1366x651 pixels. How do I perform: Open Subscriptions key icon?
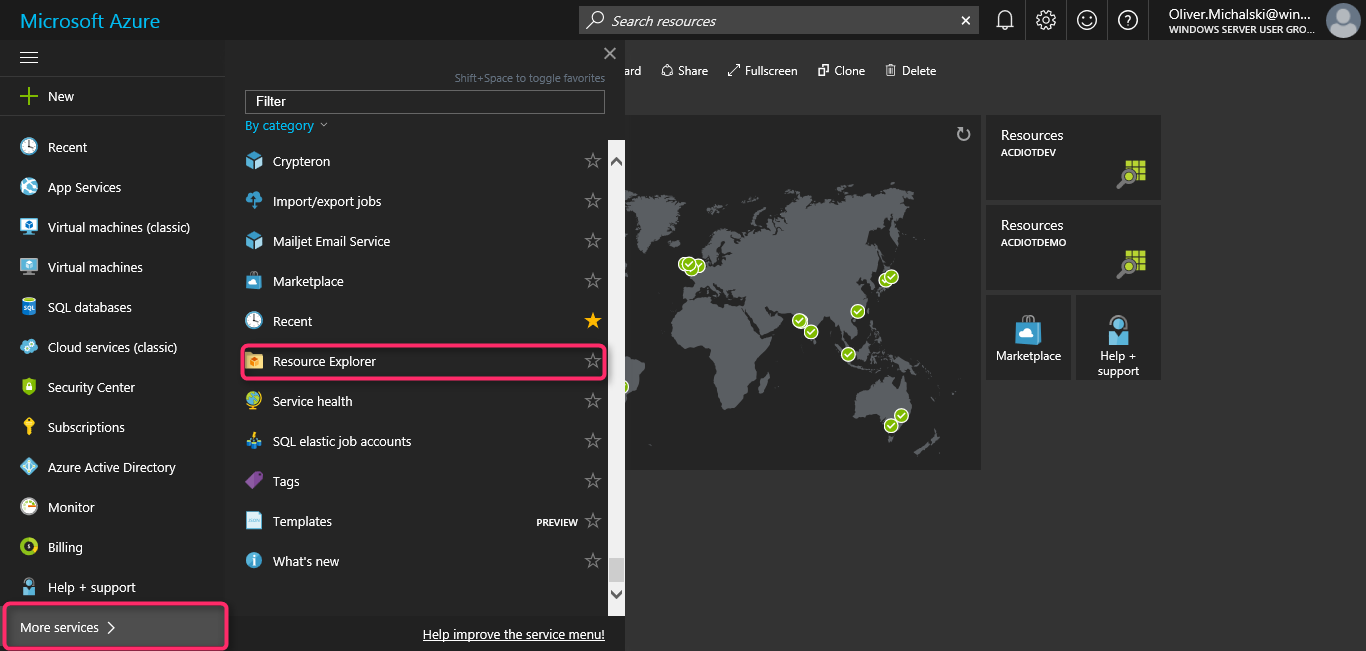(29, 427)
